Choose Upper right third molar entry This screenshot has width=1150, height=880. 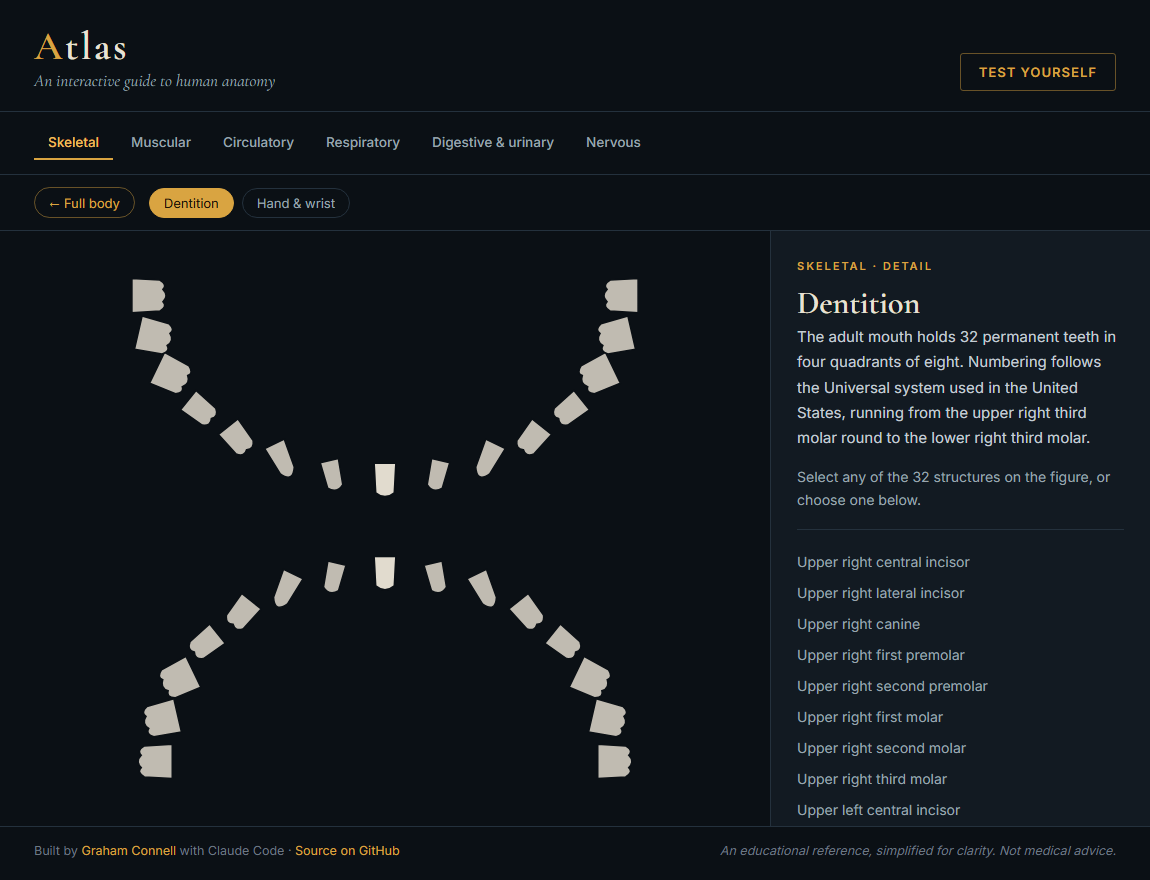871,779
